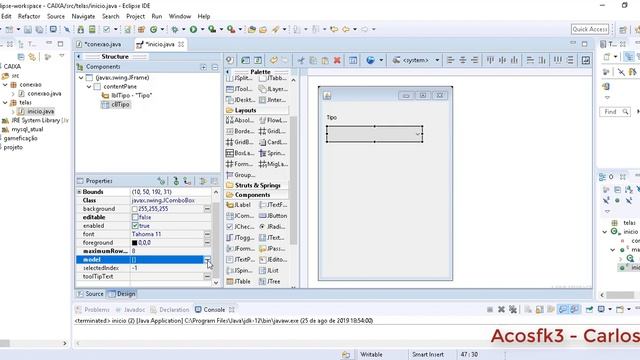Collapse the conexao package in explorer
640x360 pixels.
5,85
